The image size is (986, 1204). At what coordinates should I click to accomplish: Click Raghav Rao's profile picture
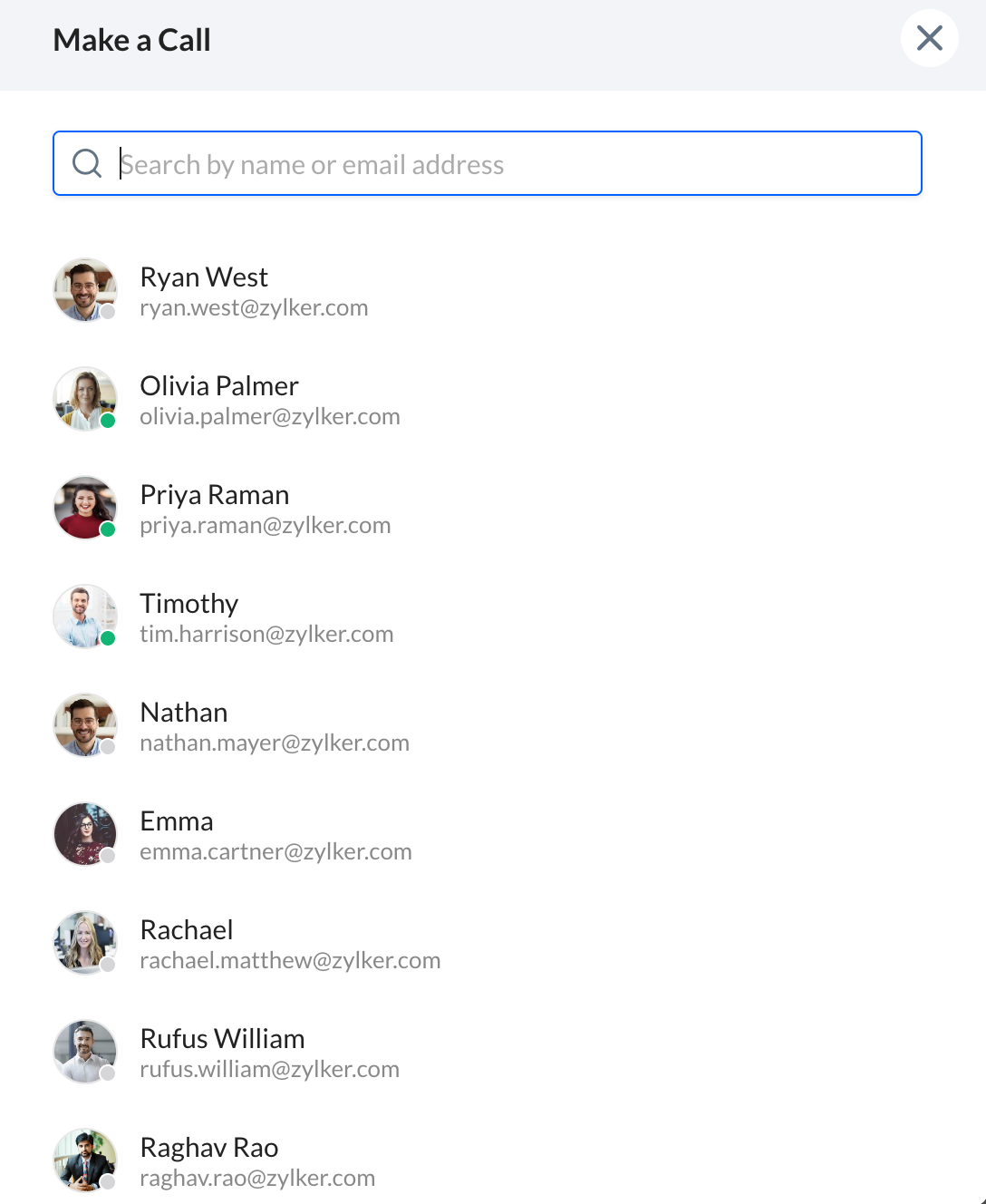(x=85, y=1160)
